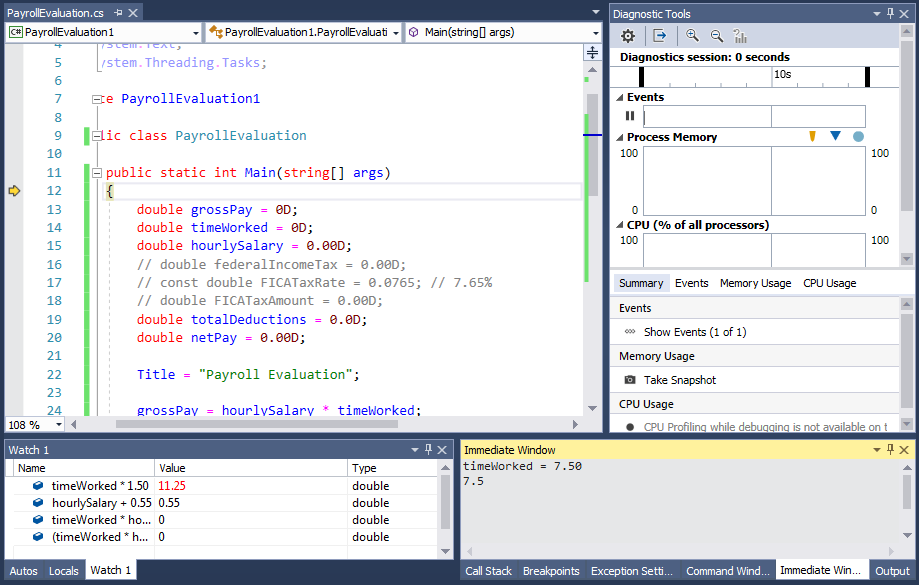This screenshot has height=585, width=919.
Task: Click the watch icon for (timeWorked * h... row
Action: pyautogui.click(x=38, y=536)
